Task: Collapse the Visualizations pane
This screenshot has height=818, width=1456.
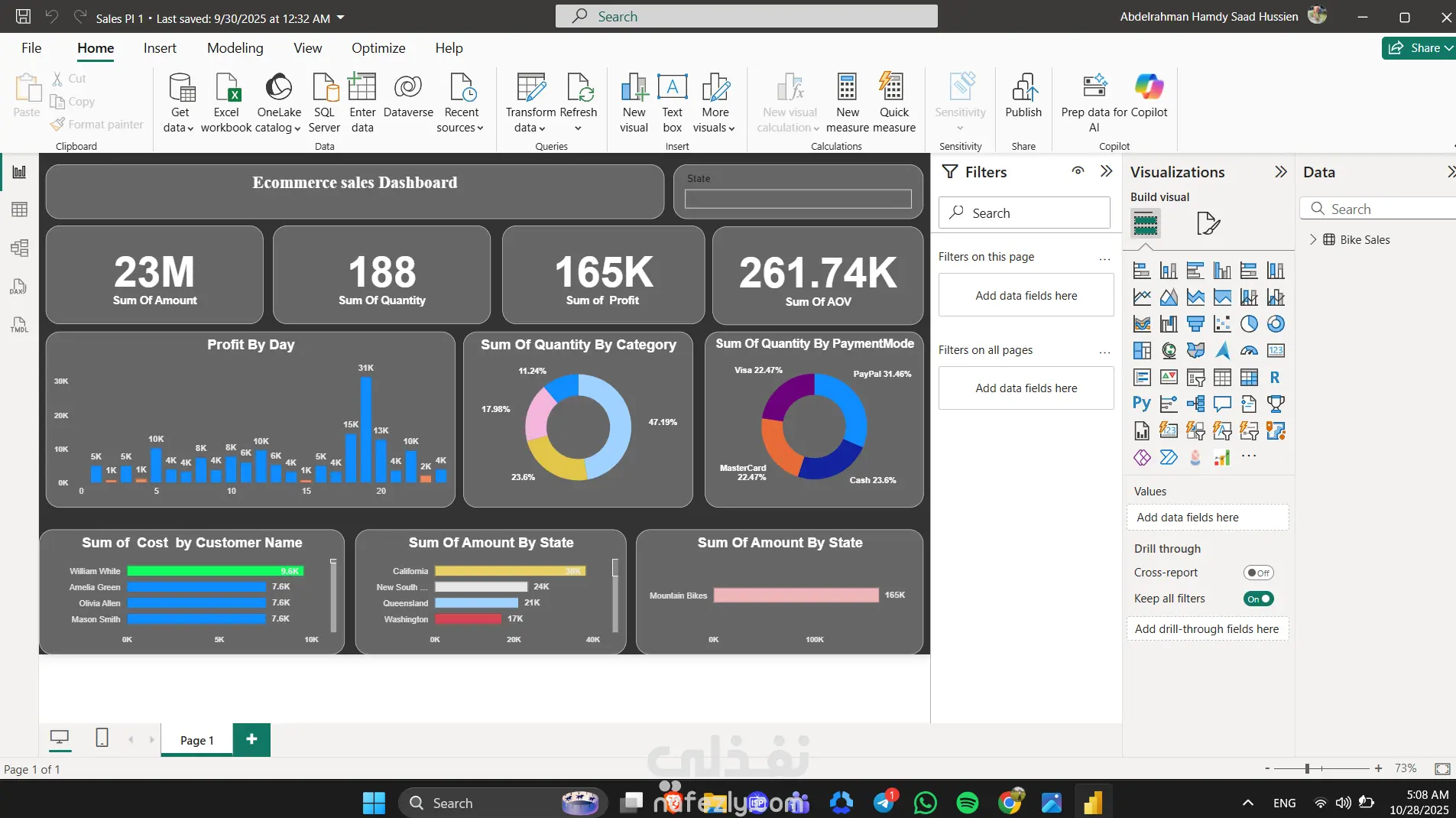Action: pyautogui.click(x=1281, y=172)
